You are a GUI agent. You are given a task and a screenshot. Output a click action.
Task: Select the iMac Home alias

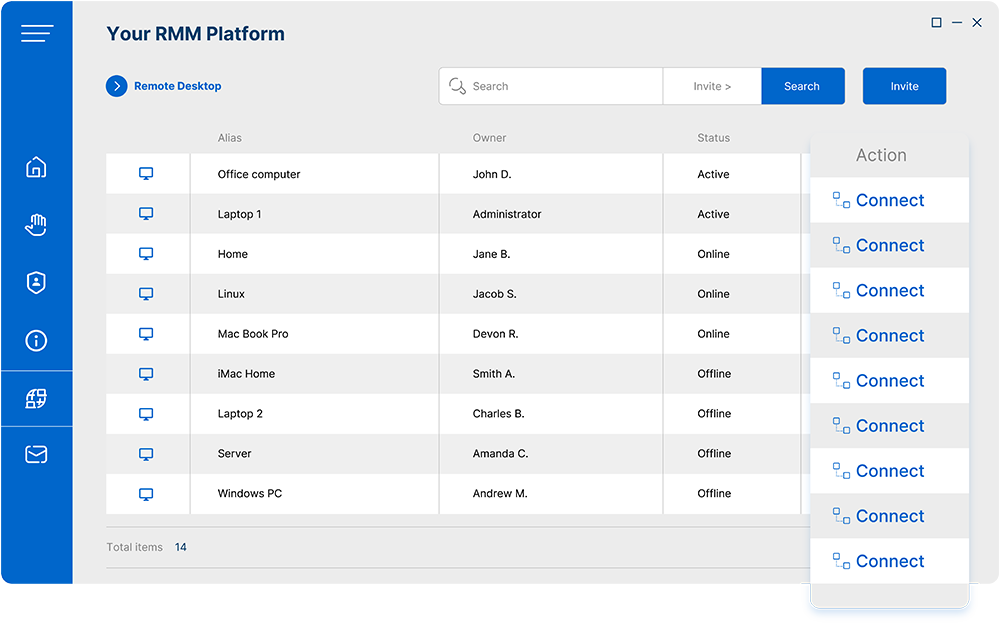point(246,374)
